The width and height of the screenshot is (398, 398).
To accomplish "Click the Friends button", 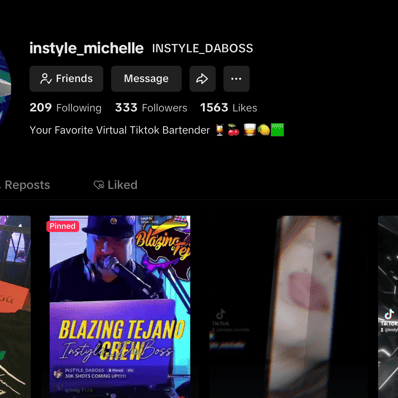I will coord(66,79).
